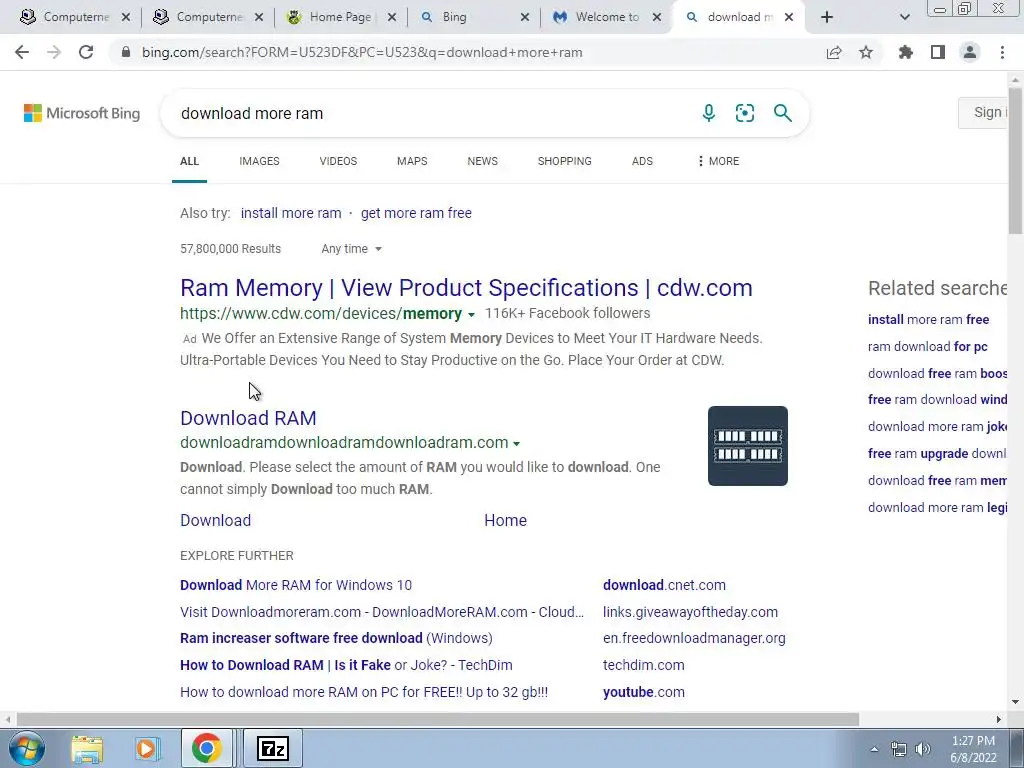
Task: Click related search 'ram download for pc'
Action: 927,347
